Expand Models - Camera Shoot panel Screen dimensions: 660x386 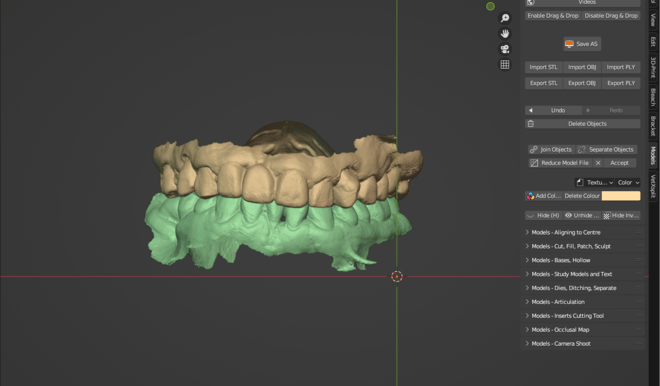(x=583, y=343)
